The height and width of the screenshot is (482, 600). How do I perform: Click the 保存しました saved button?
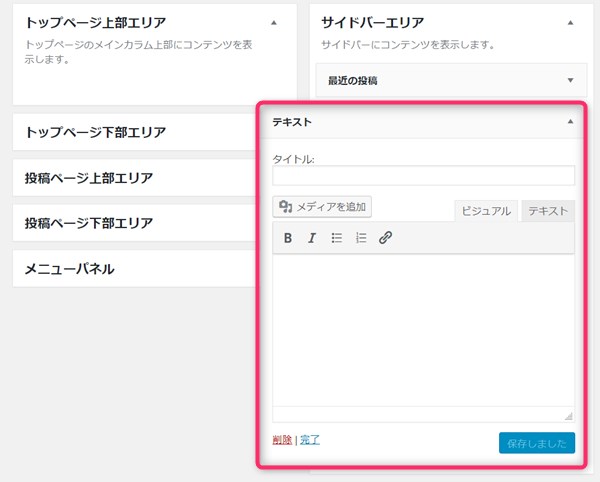(536, 443)
